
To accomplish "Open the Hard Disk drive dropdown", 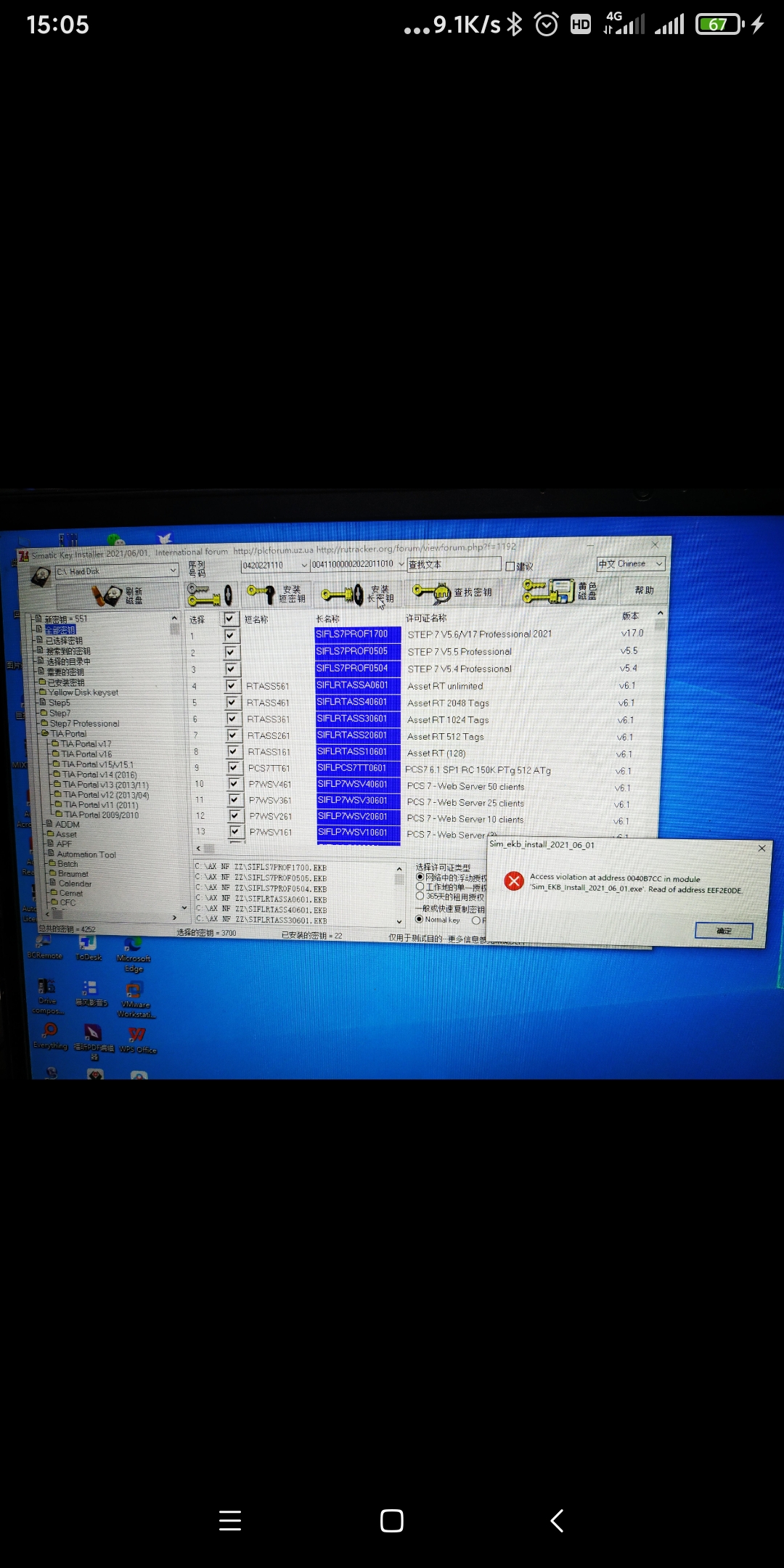I will pos(173,571).
